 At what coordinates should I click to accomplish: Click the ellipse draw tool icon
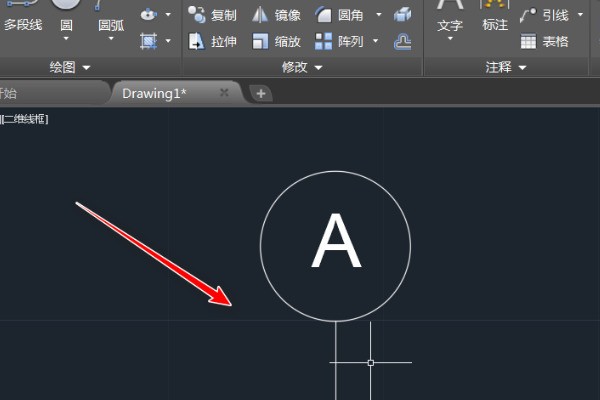tap(148, 15)
